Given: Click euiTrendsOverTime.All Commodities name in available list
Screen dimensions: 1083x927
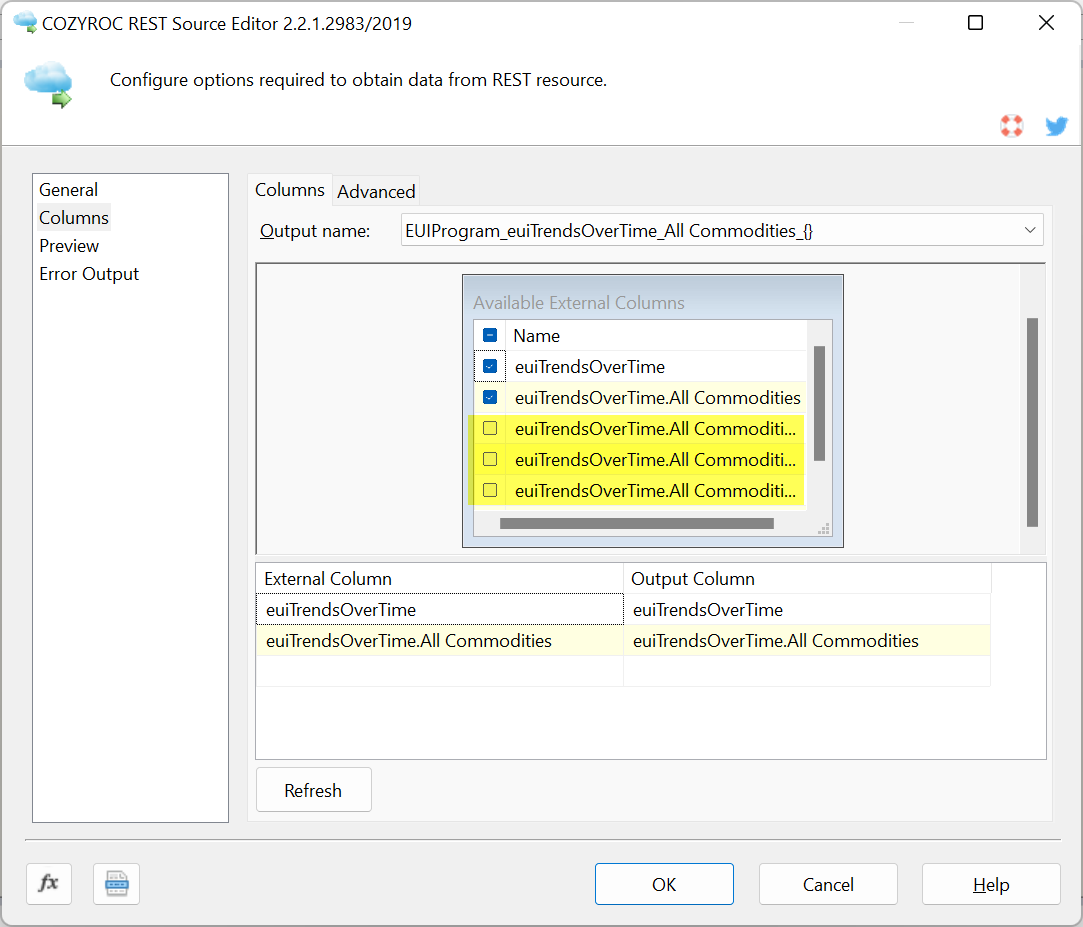Looking at the screenshot, I should click(658, 398).
